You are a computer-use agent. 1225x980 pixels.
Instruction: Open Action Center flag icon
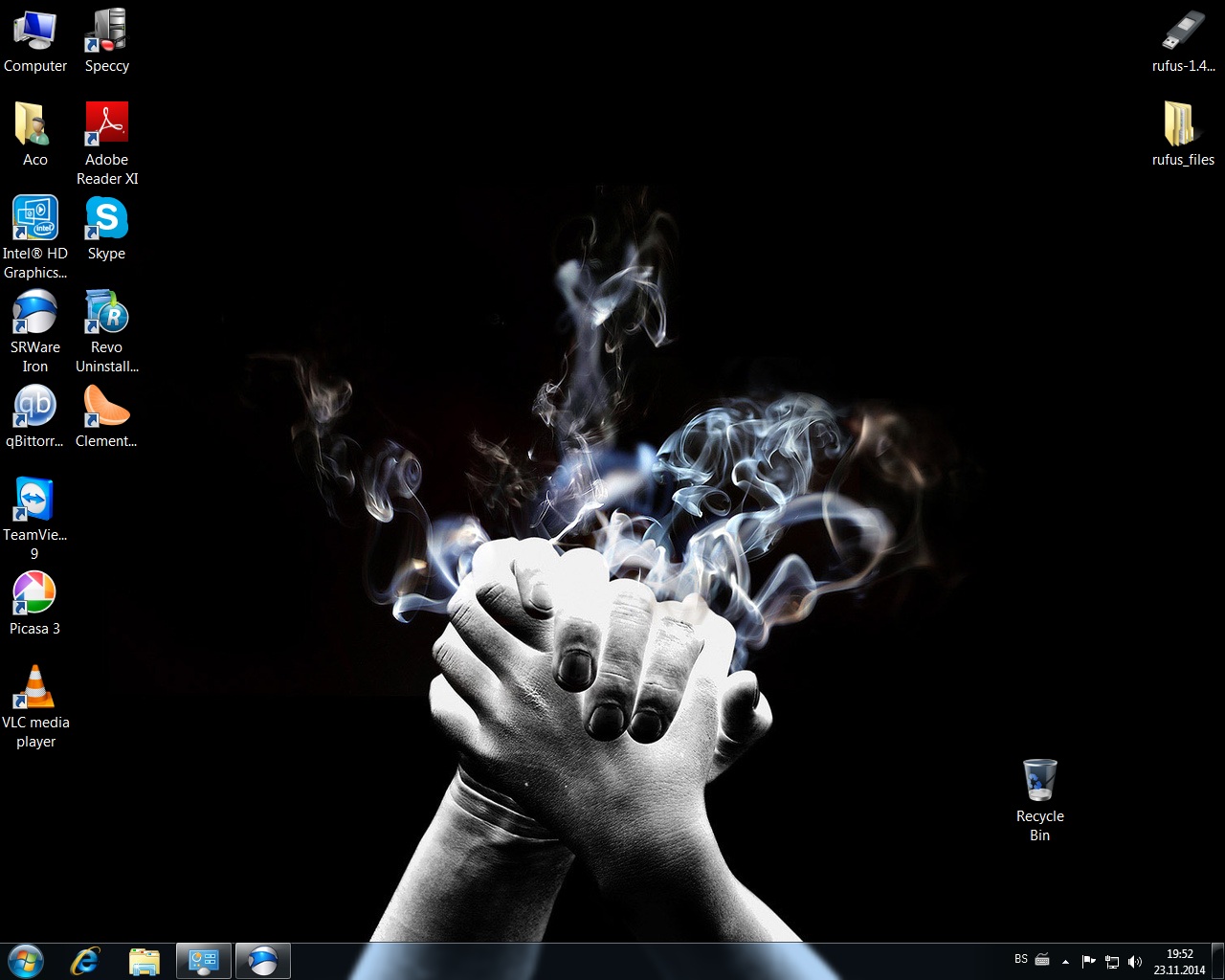1088,962
